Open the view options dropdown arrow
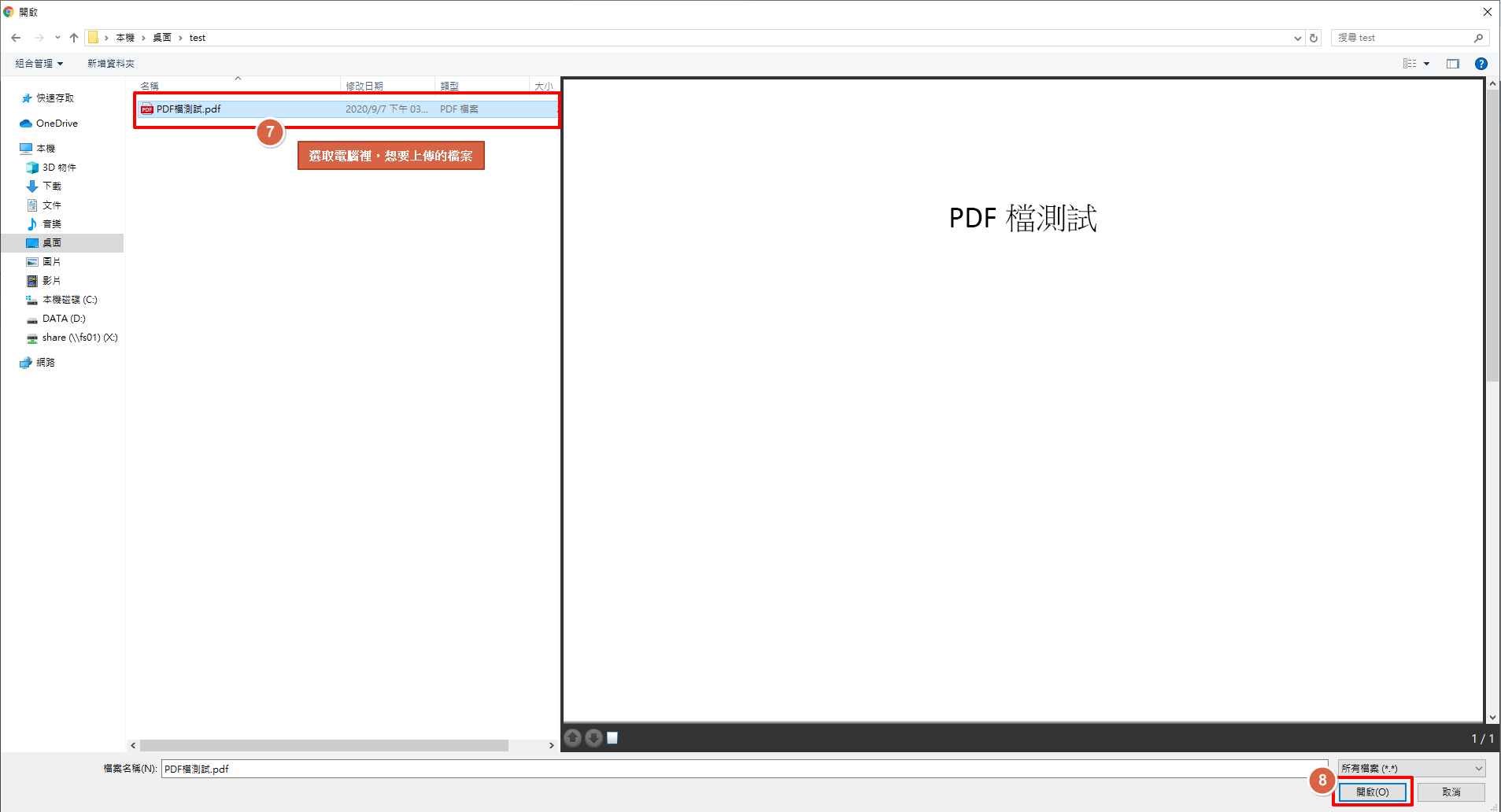Screen dimensions: 1501x812 (1426, 64)
